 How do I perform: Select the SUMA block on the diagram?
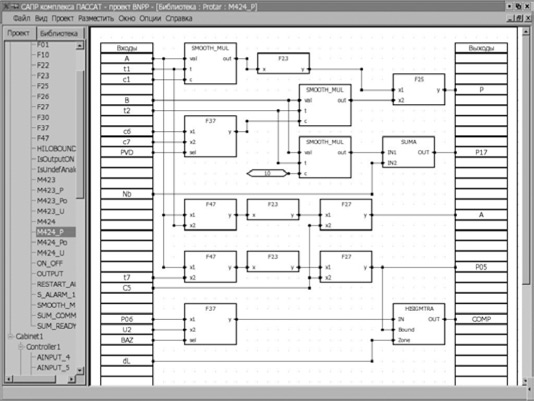tap(408, 152)
